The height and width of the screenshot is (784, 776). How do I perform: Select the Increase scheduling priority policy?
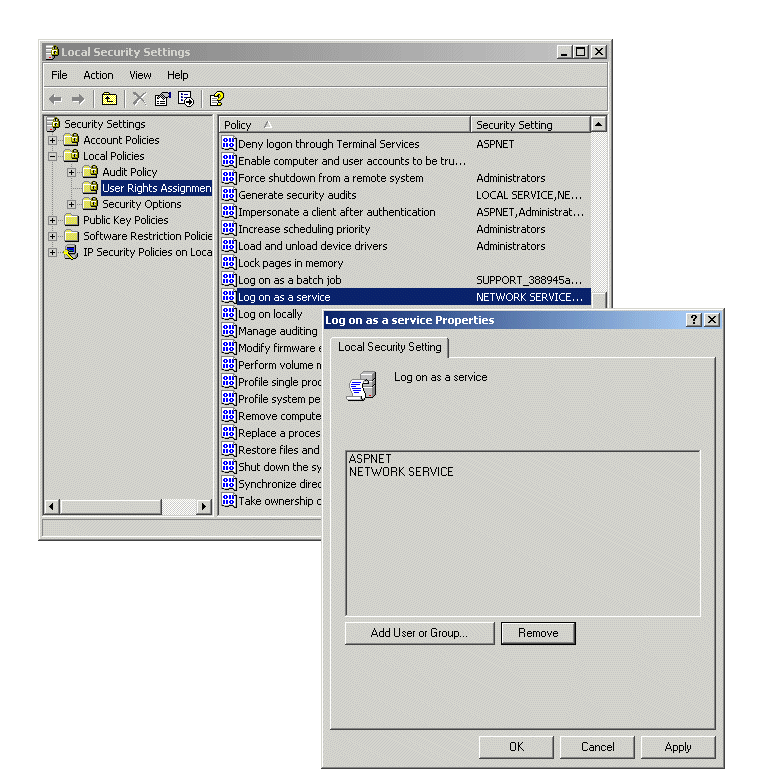tap(304, 229)
